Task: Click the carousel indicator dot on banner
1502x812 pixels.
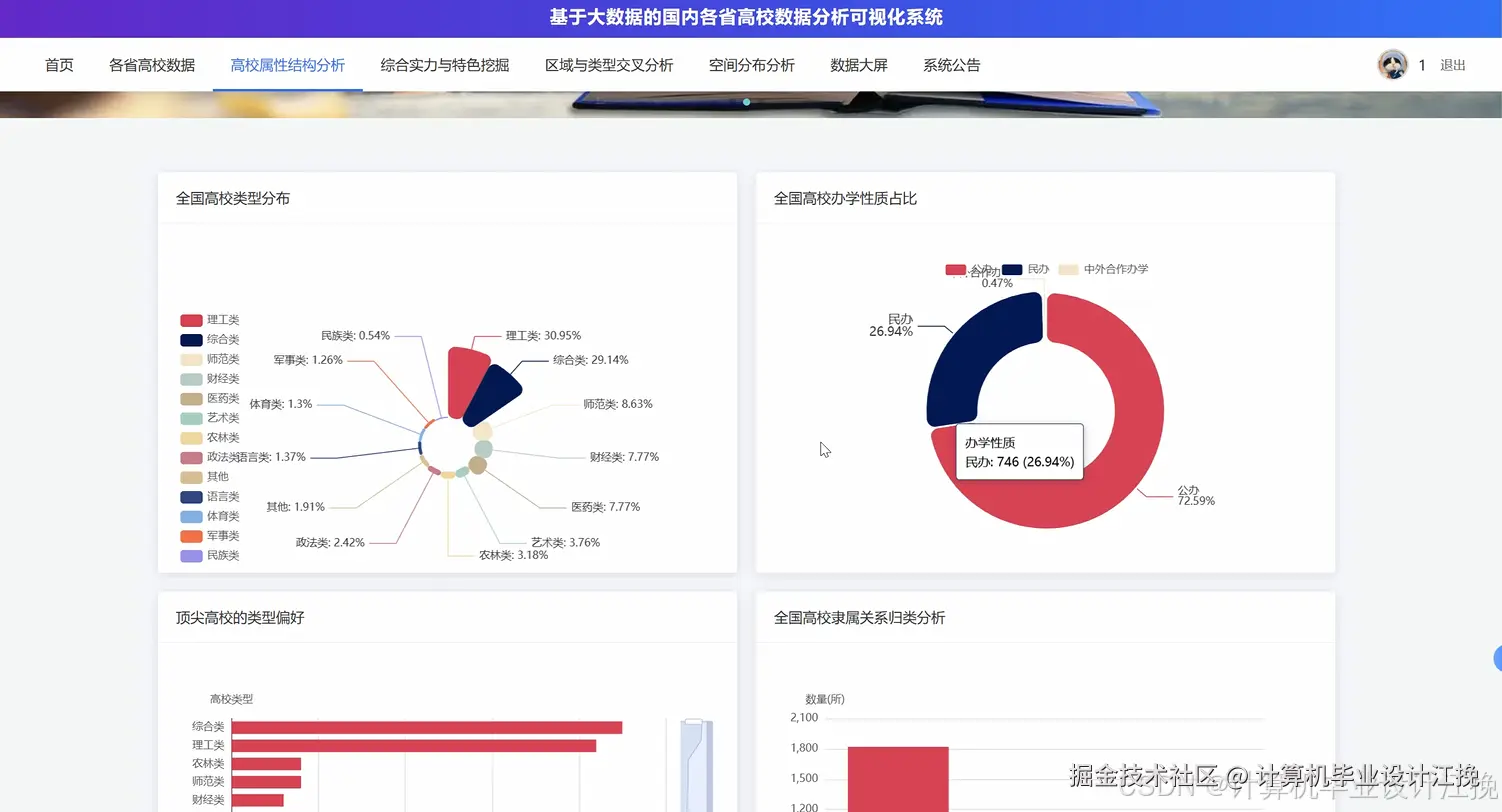Action: point(747,102)
